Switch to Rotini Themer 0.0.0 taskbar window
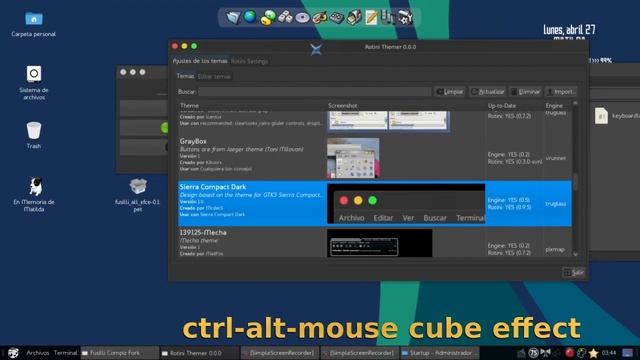Screen dimensions: 640x360 199,353
